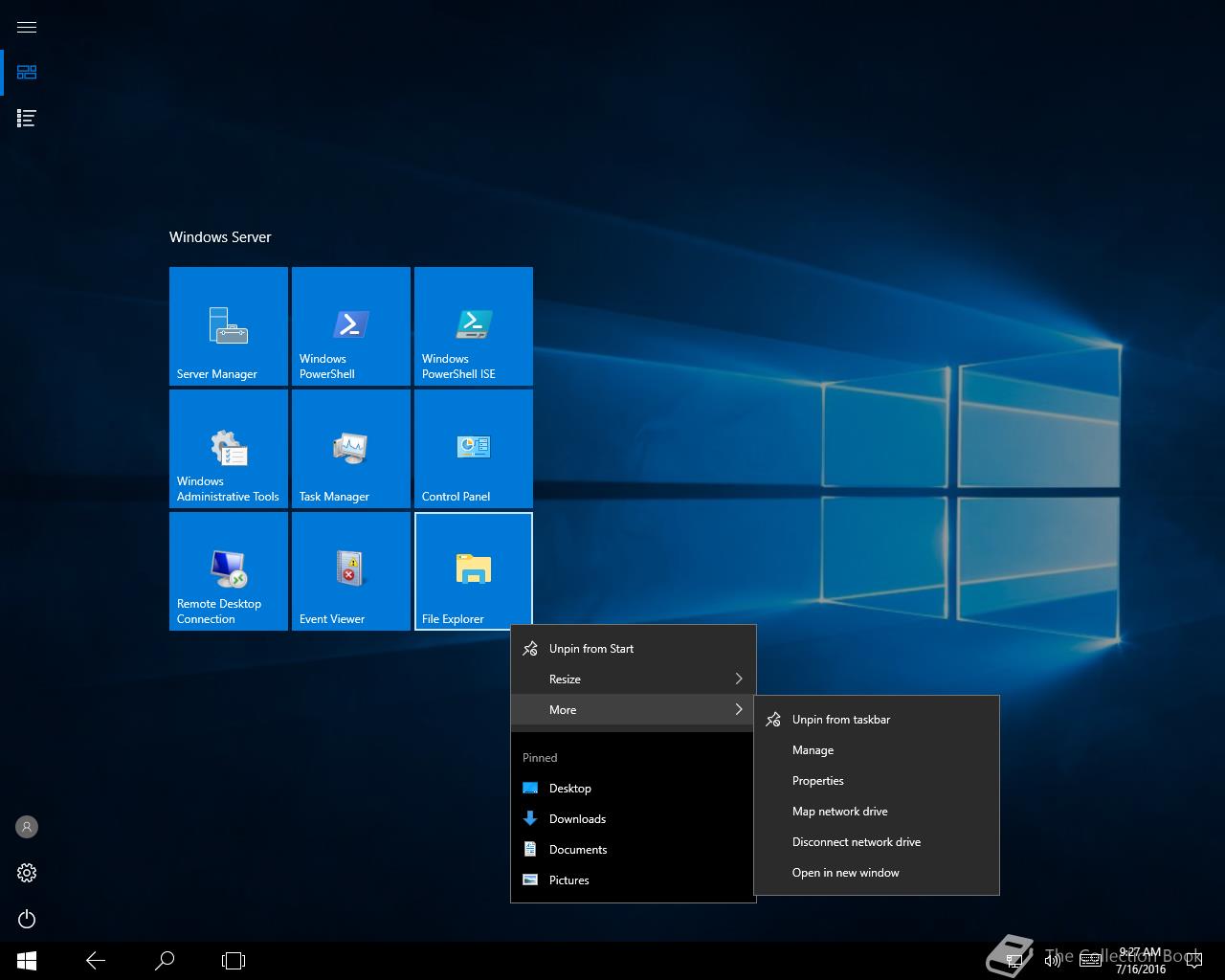Image resolution: width=1225 pixels, height=980 pixels.
Task: Click the Power icon
Action: point(27,919)
